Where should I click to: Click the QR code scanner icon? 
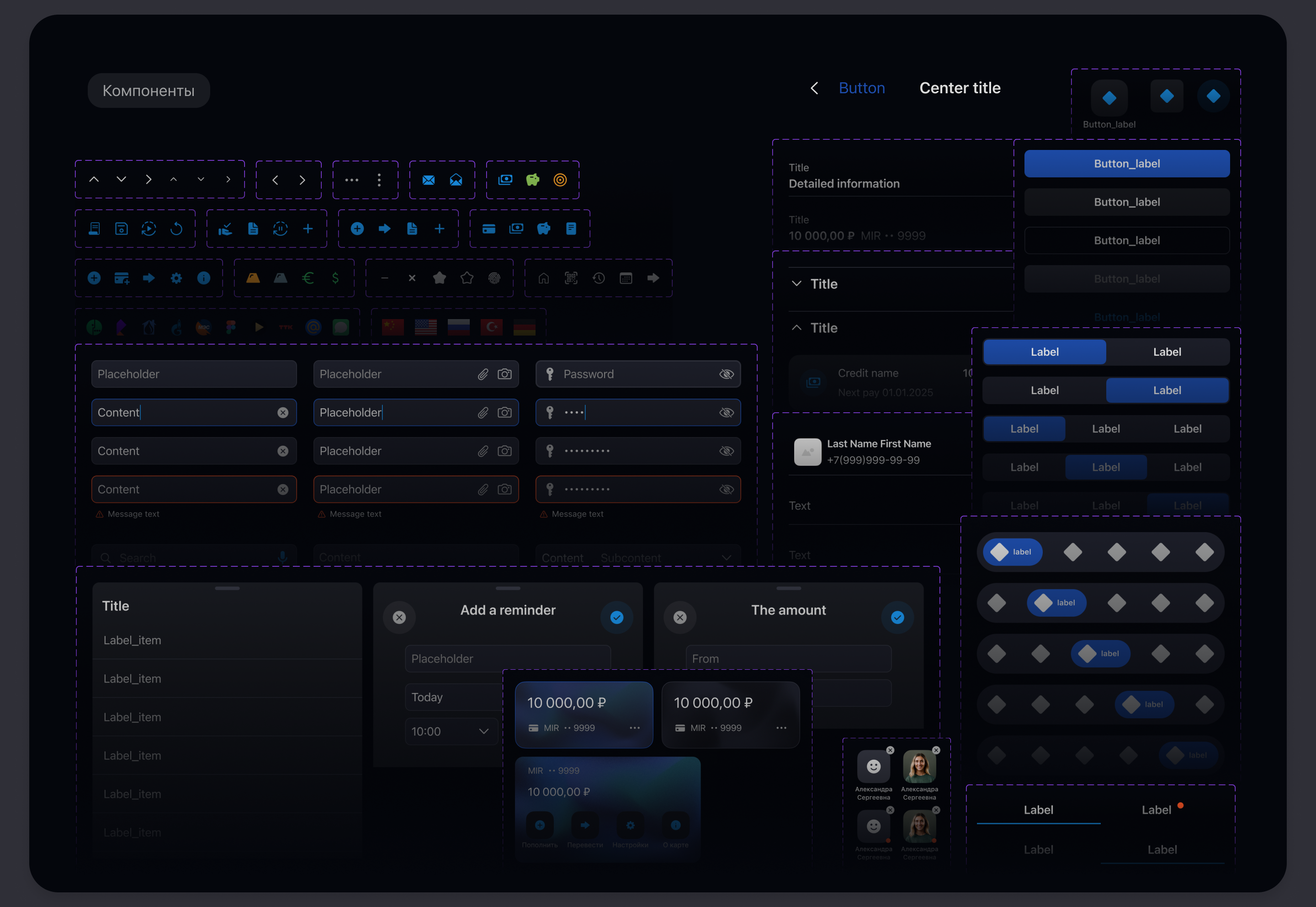click(571, 278)
